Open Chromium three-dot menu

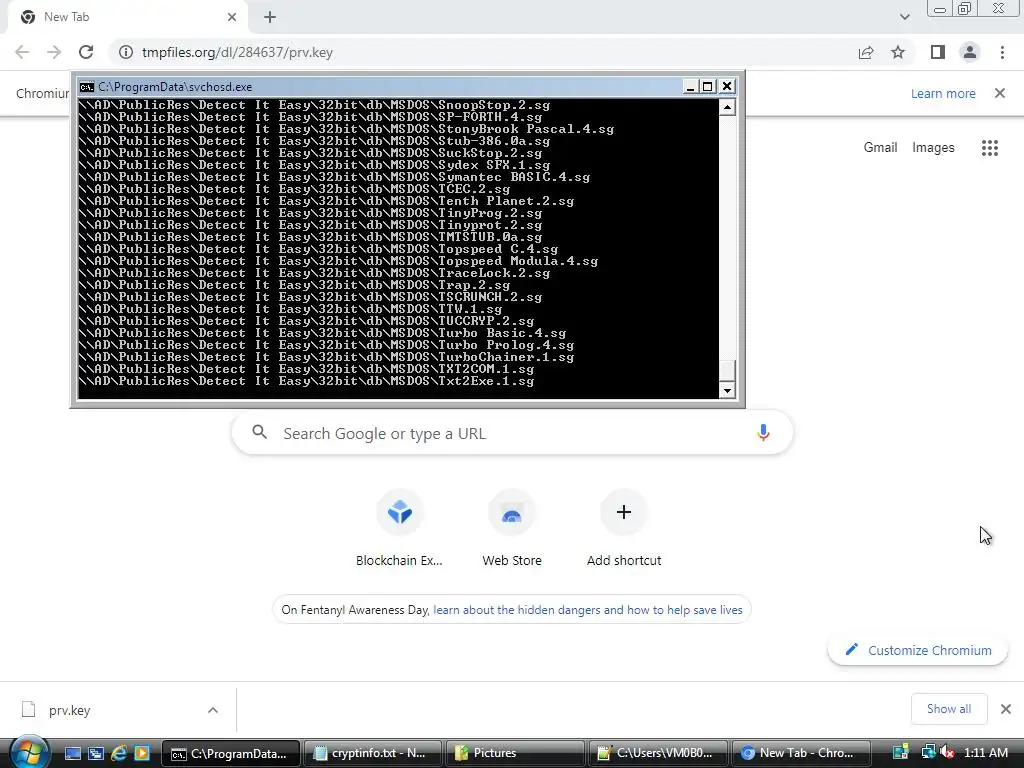tap(1002, 52)
